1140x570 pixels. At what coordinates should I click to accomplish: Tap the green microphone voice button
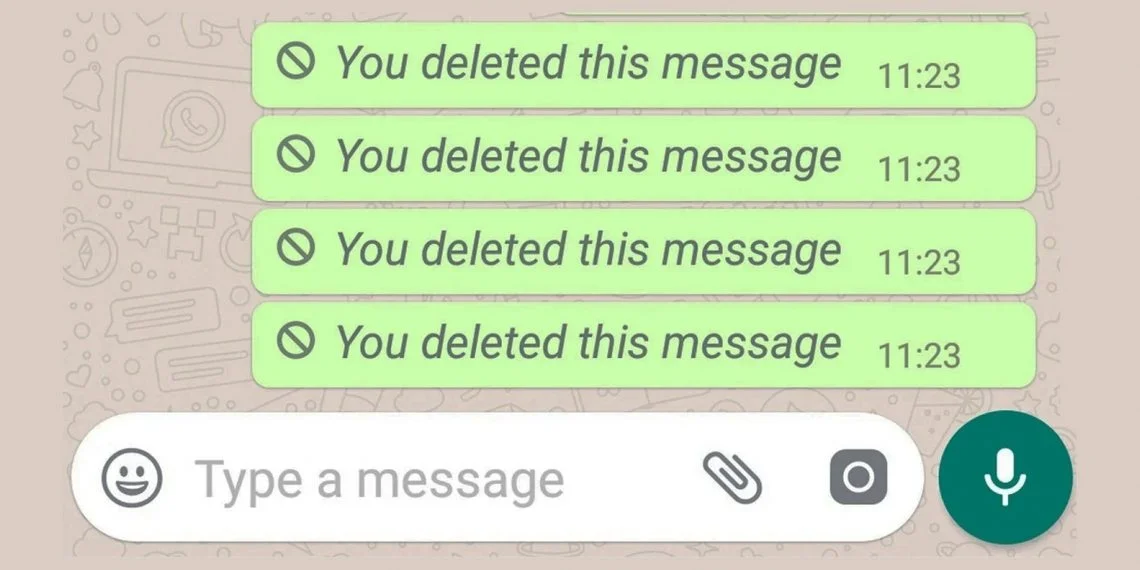pyautogui.click(x=1005, y=477)
